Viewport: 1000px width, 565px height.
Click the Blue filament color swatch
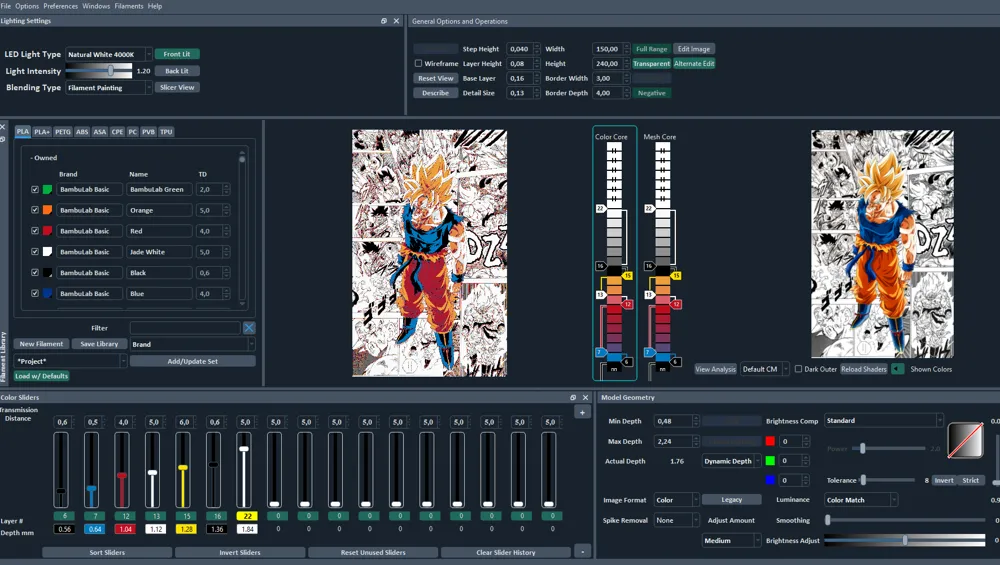47,293
